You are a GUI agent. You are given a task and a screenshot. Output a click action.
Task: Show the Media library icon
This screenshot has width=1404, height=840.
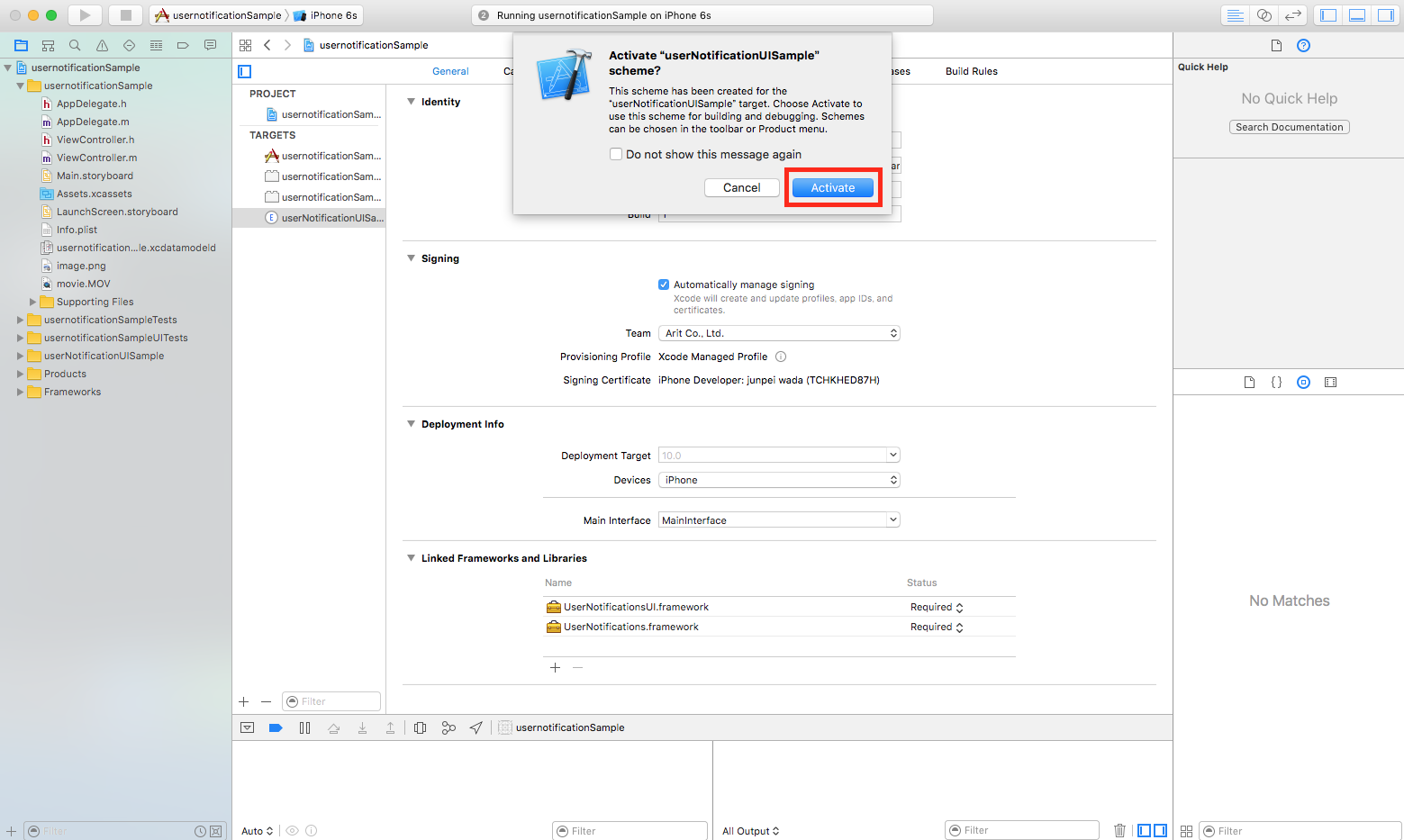(x=1330, y=383)
